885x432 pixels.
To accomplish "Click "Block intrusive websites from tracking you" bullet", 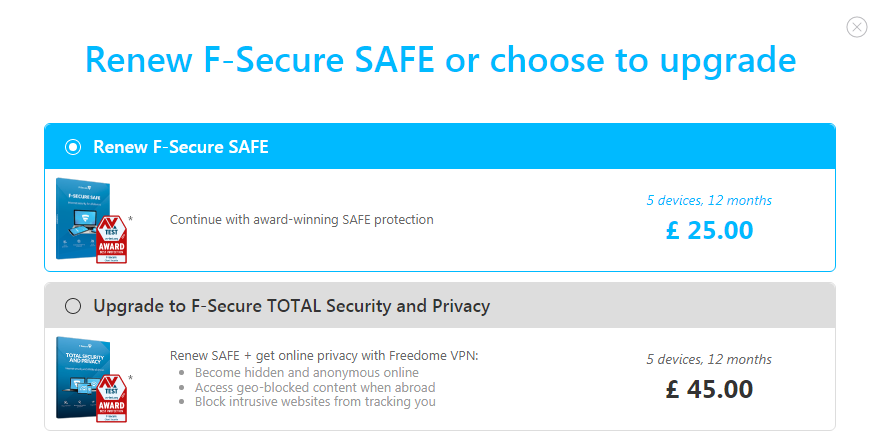I will tap(315, 402).
